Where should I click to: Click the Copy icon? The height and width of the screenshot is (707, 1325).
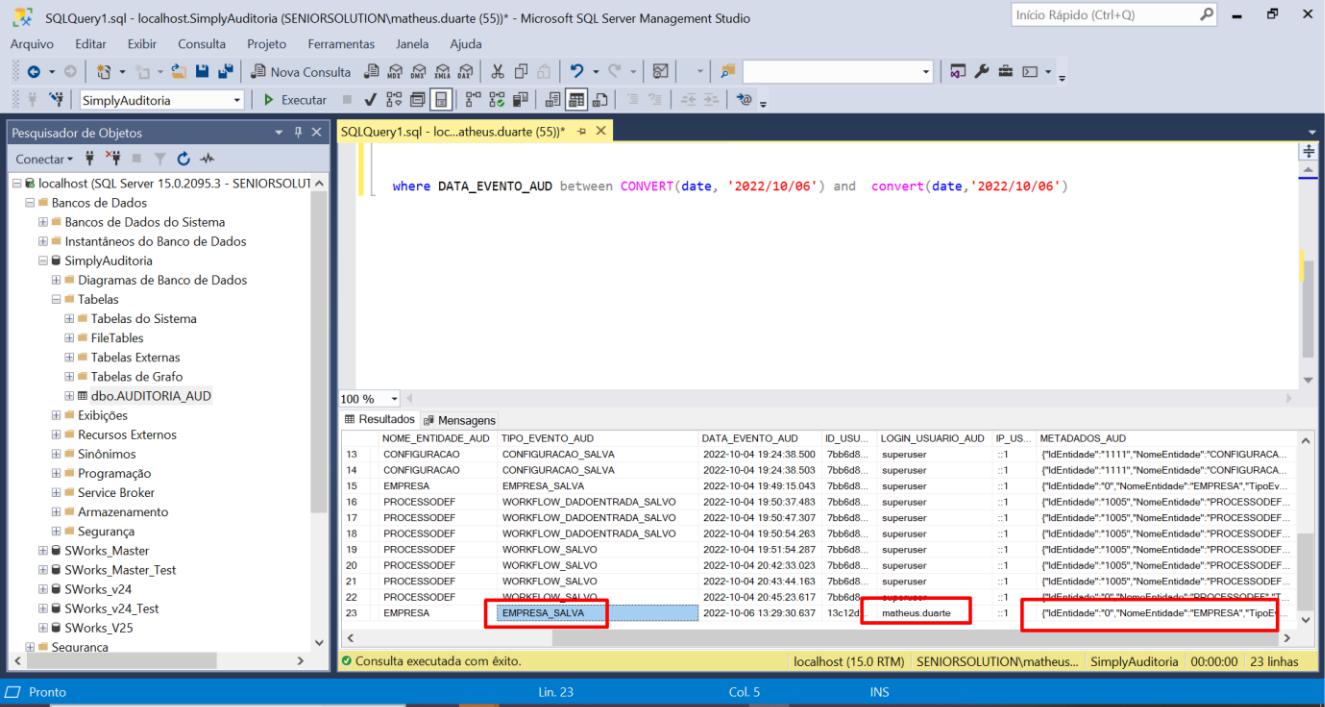pos(521,71)
